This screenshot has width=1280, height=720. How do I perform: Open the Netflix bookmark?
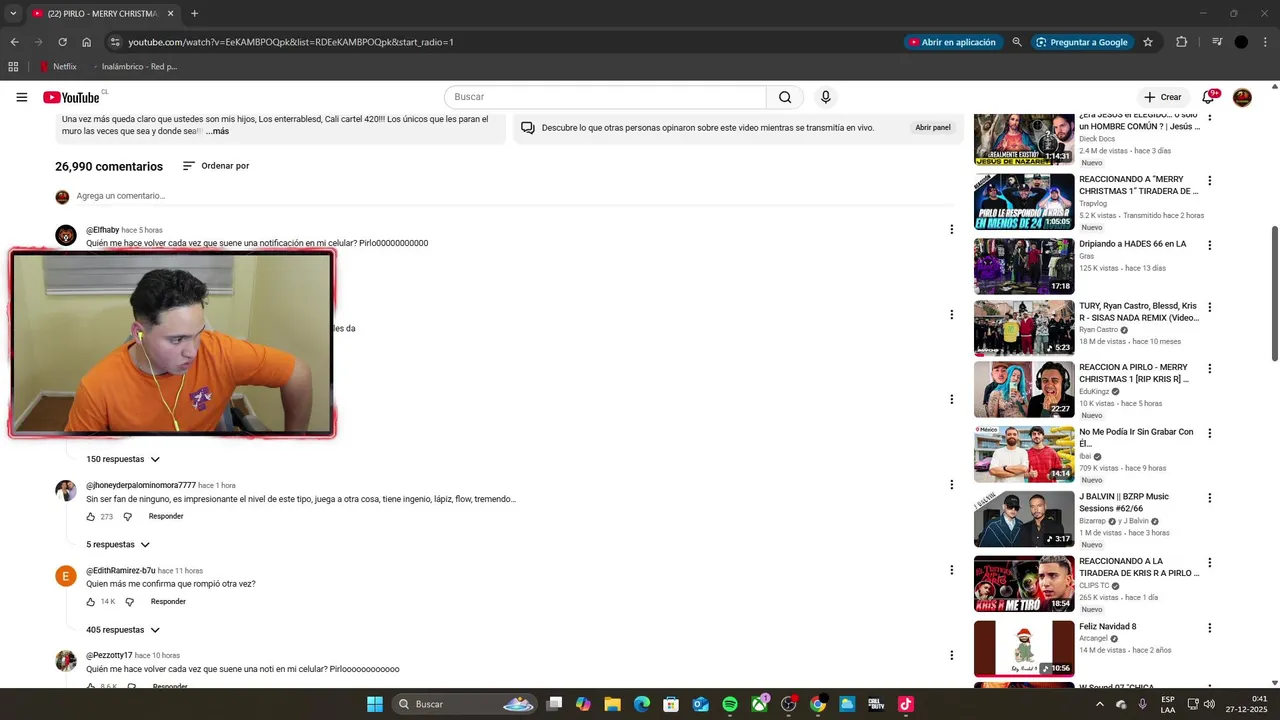pyautogui.click(x=57, y=67)
